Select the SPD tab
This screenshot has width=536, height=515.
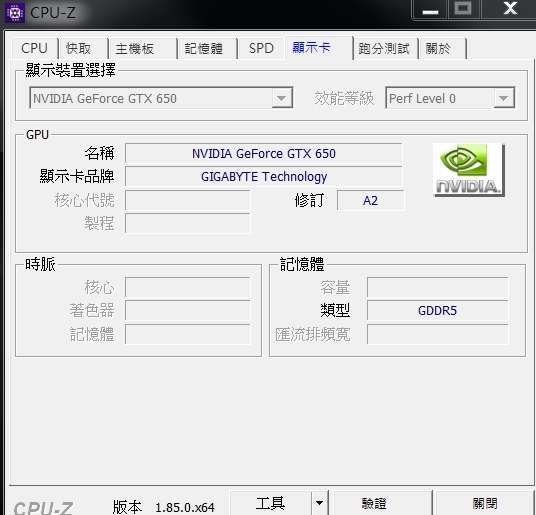261,49
